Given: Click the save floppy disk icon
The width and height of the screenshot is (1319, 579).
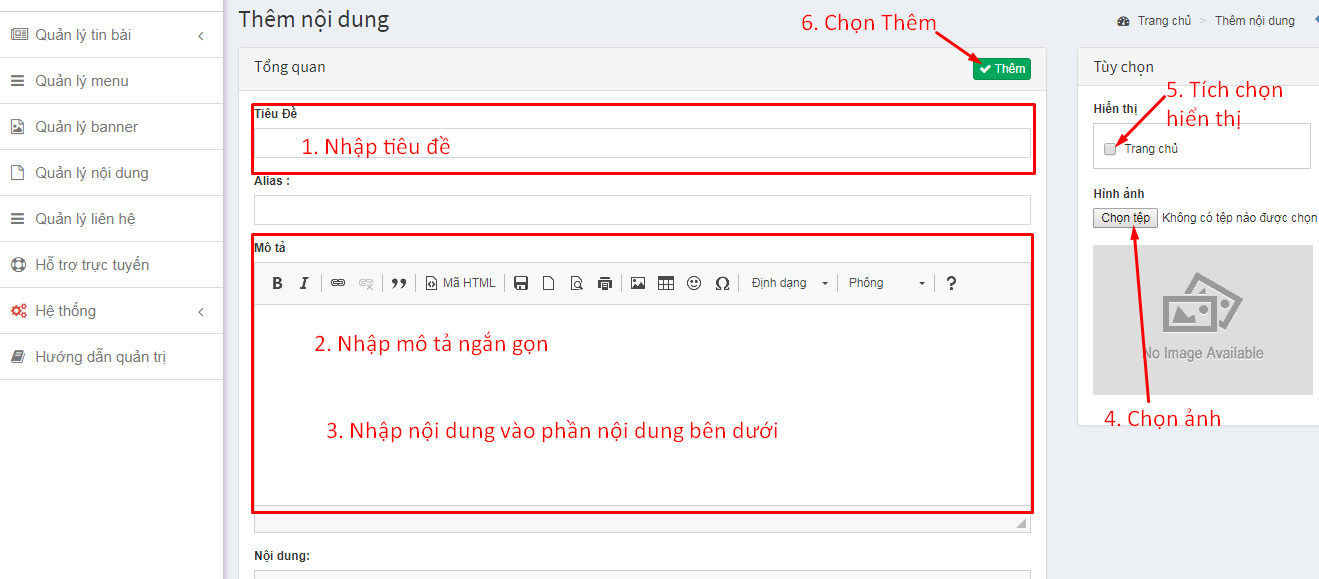Looking at the screenshot, I should point(521,283).
